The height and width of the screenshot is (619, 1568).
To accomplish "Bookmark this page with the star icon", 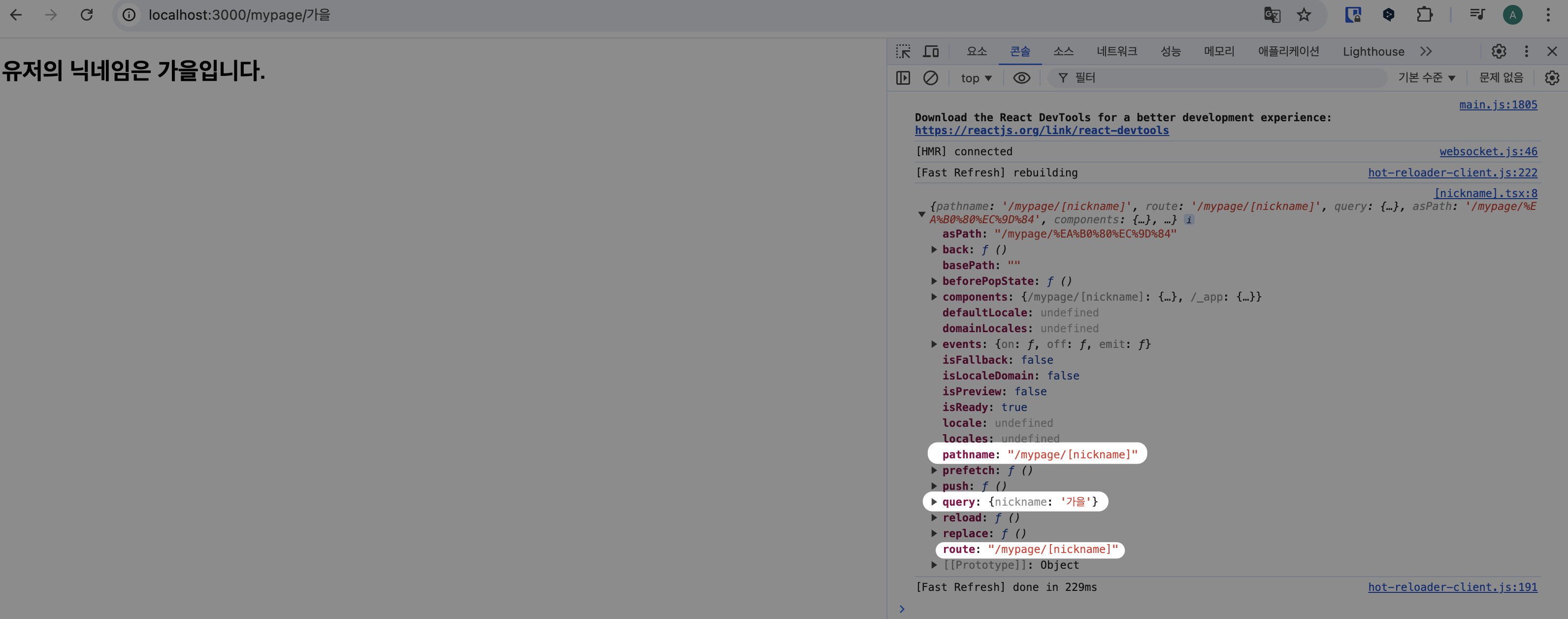I will [1304, 15].
